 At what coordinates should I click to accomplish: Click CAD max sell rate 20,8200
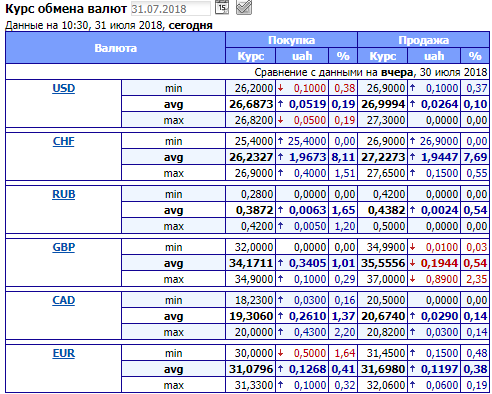pyautogui.click(x=386, y=332)
